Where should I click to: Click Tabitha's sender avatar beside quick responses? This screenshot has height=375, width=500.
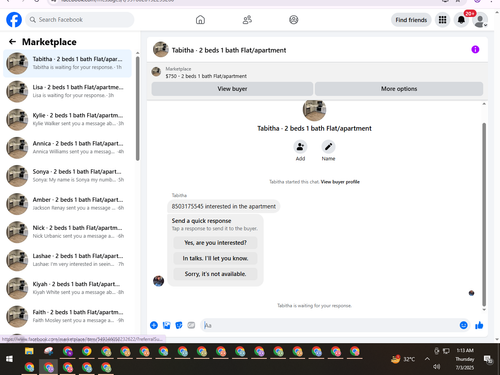(158, 281)
